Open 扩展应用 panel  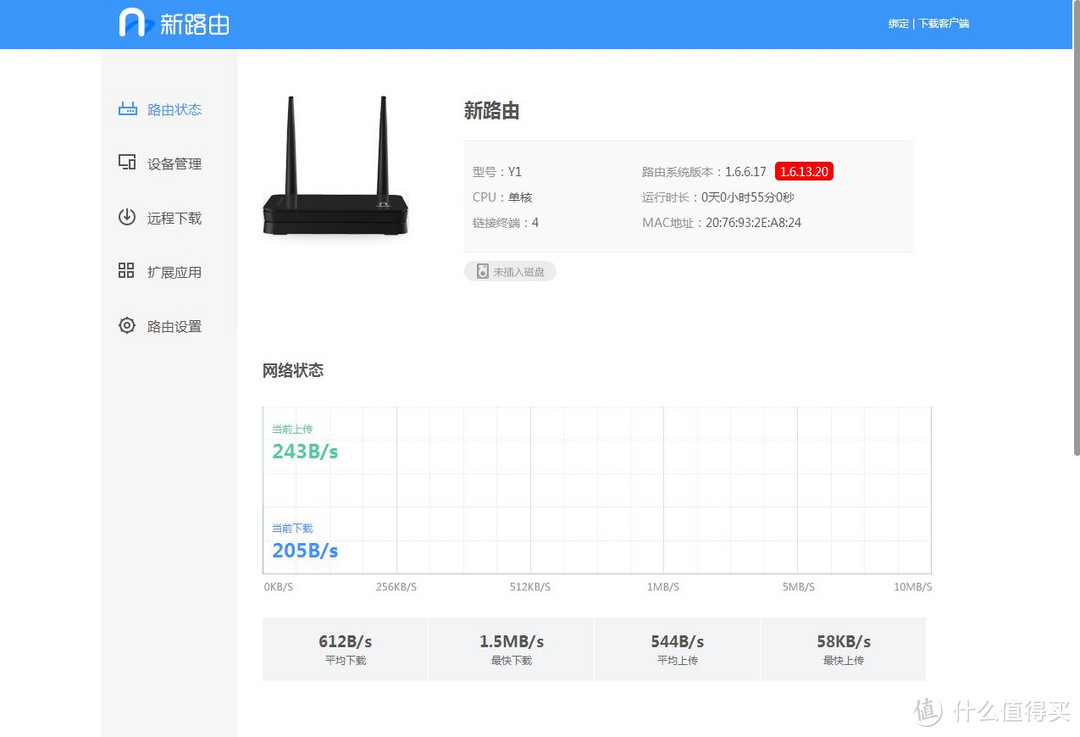[x=175, y=270]
